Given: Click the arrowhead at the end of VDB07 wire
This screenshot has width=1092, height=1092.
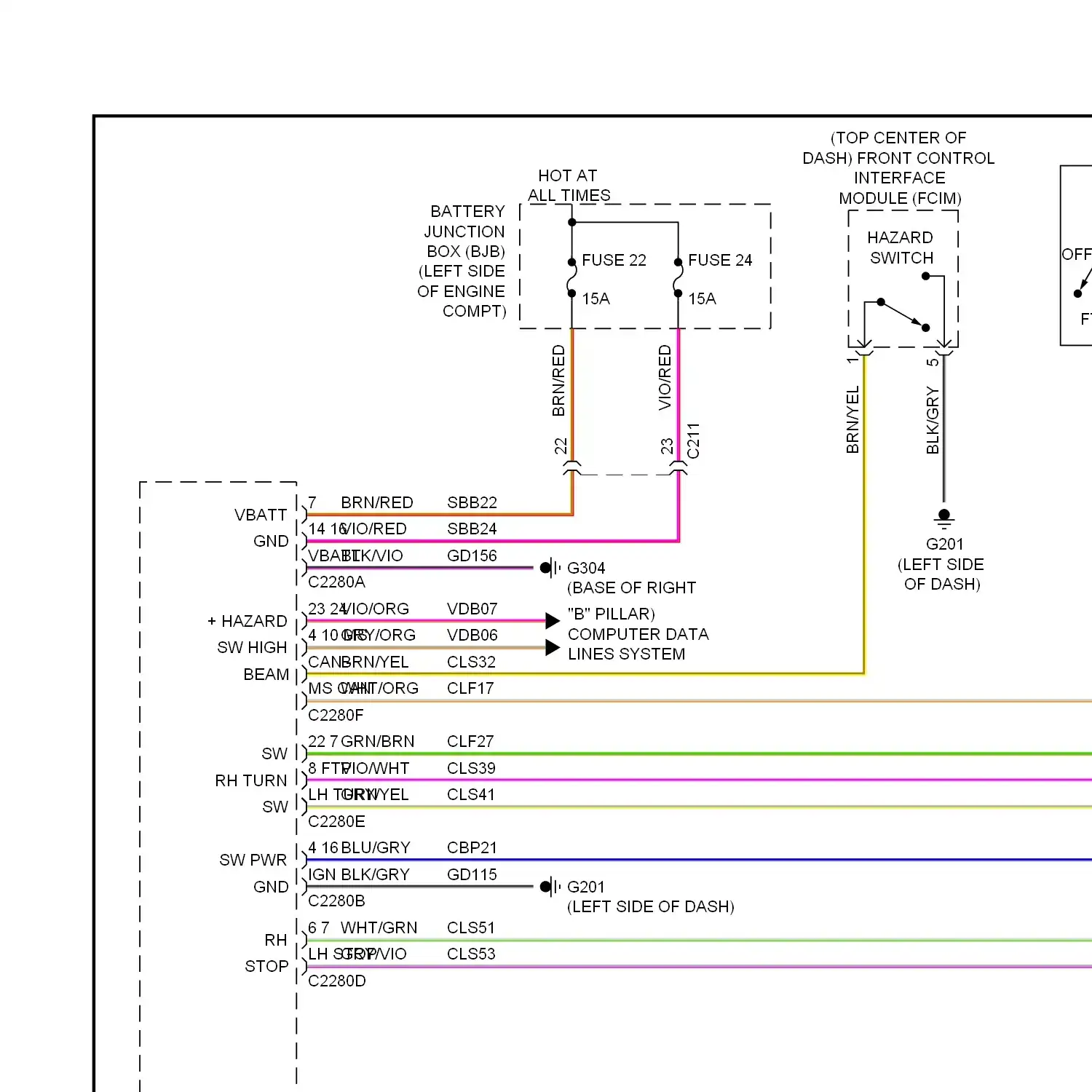Looking at the screenshot, I should [x=553, y=621].
